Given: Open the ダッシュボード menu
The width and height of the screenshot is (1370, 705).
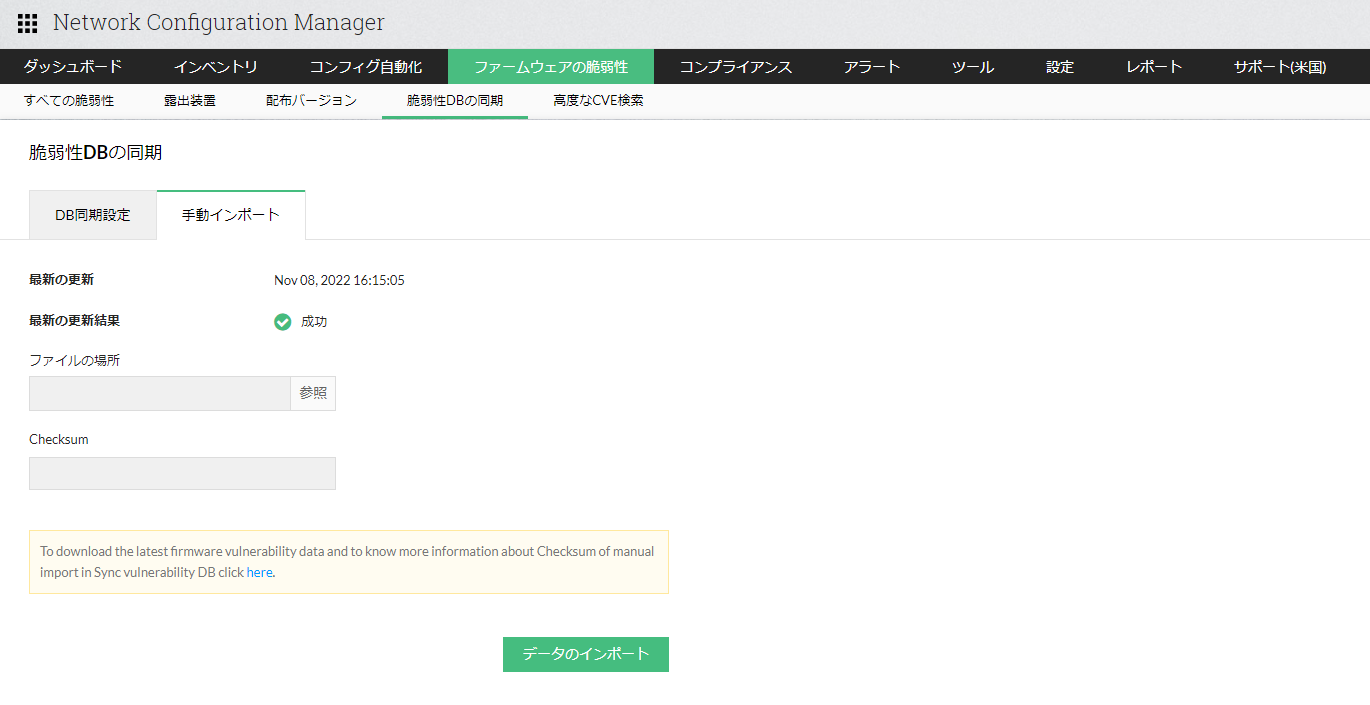Looking at the screenshot, I should click(x=73, y=67).
